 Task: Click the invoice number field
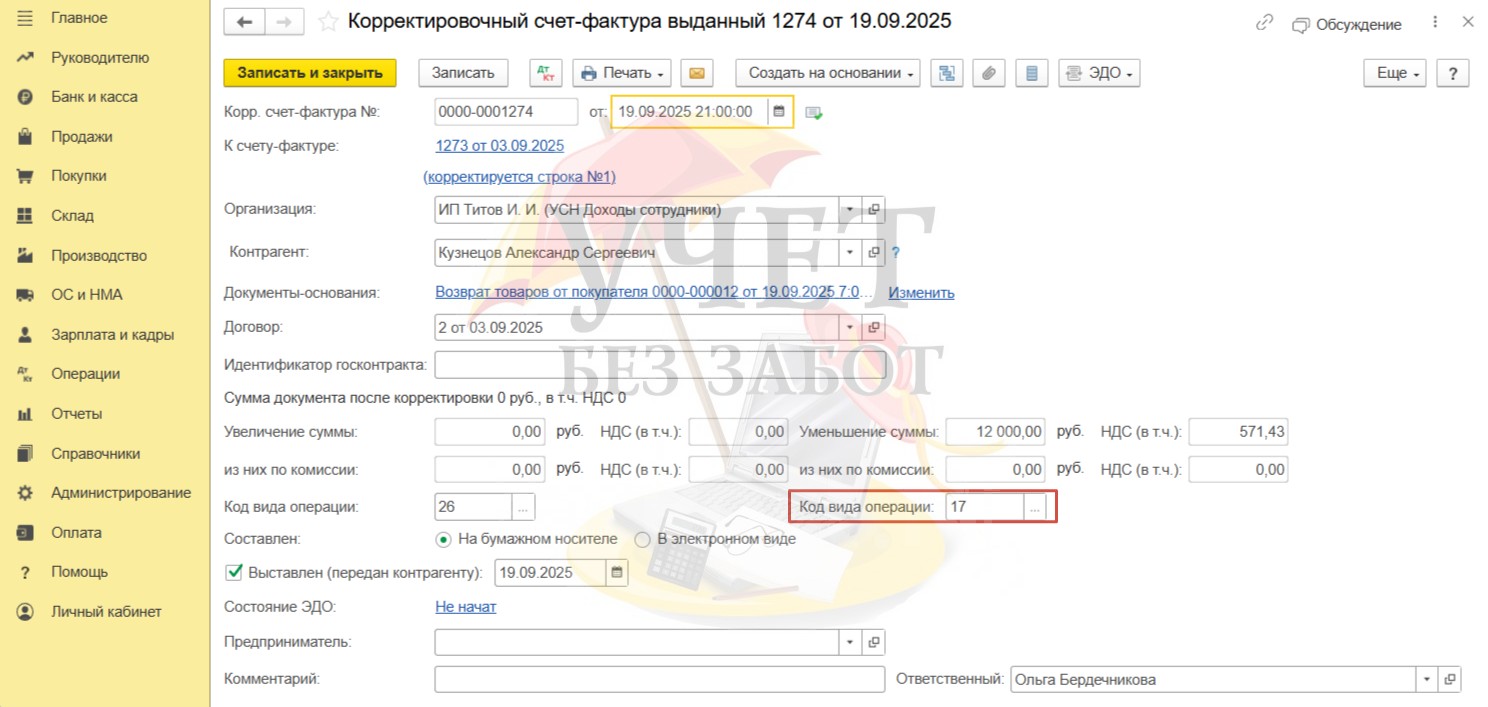[506, 112]
